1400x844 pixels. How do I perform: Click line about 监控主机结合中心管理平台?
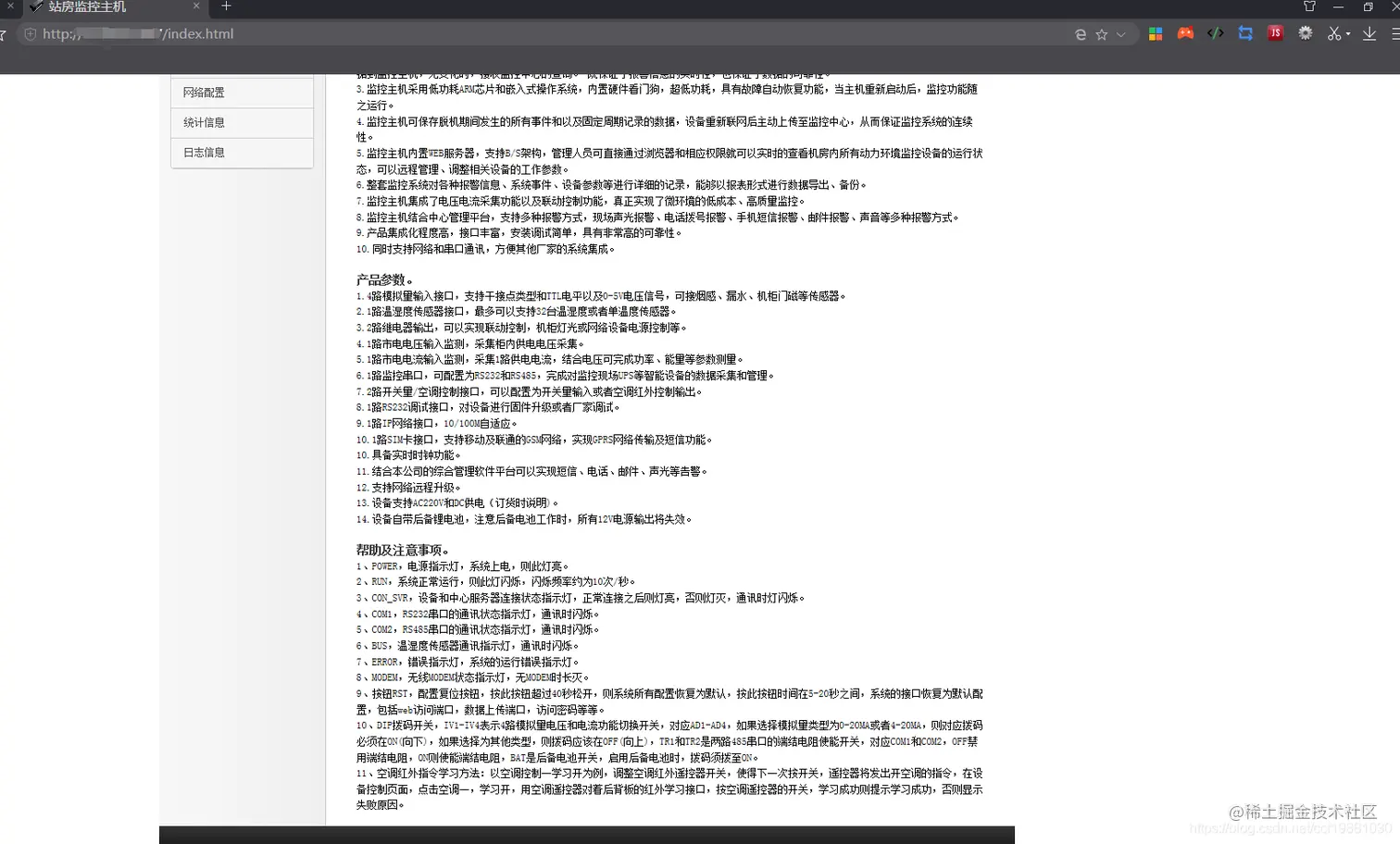657,217
